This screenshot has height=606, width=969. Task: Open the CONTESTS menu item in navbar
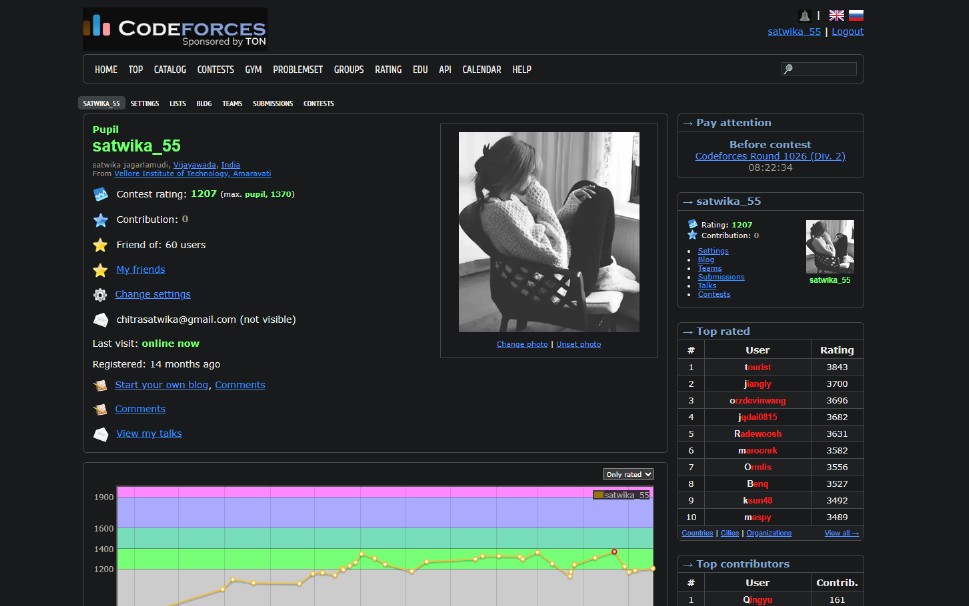point(215,70)
